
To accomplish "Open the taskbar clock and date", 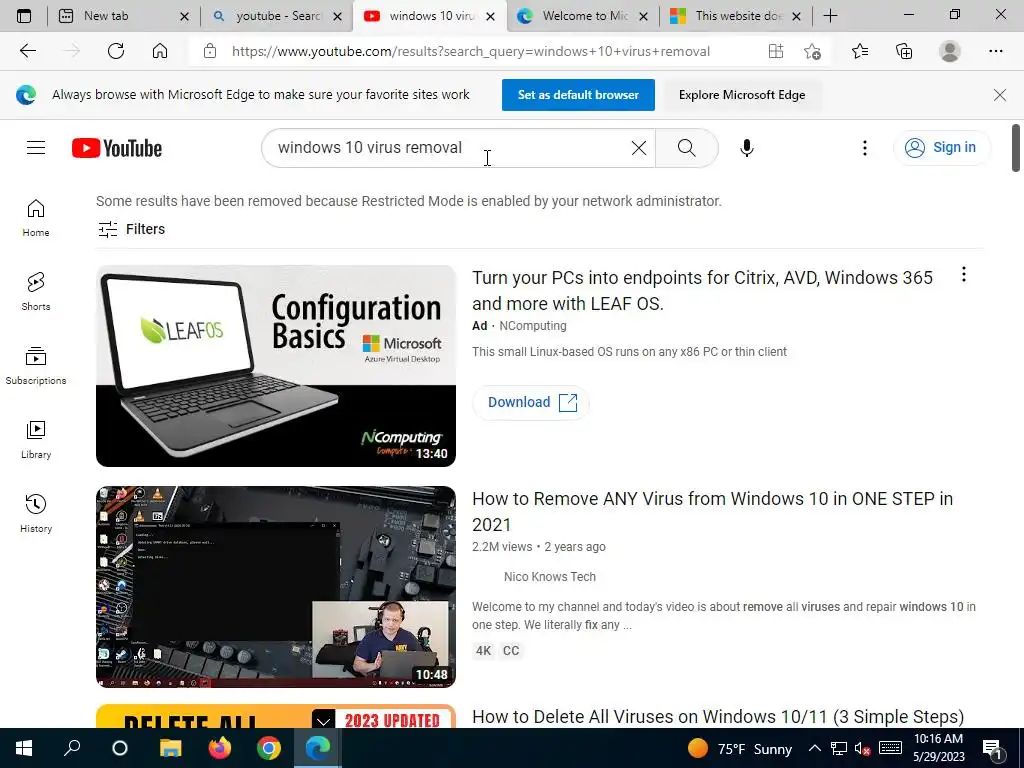I will (x=938, y=748).
